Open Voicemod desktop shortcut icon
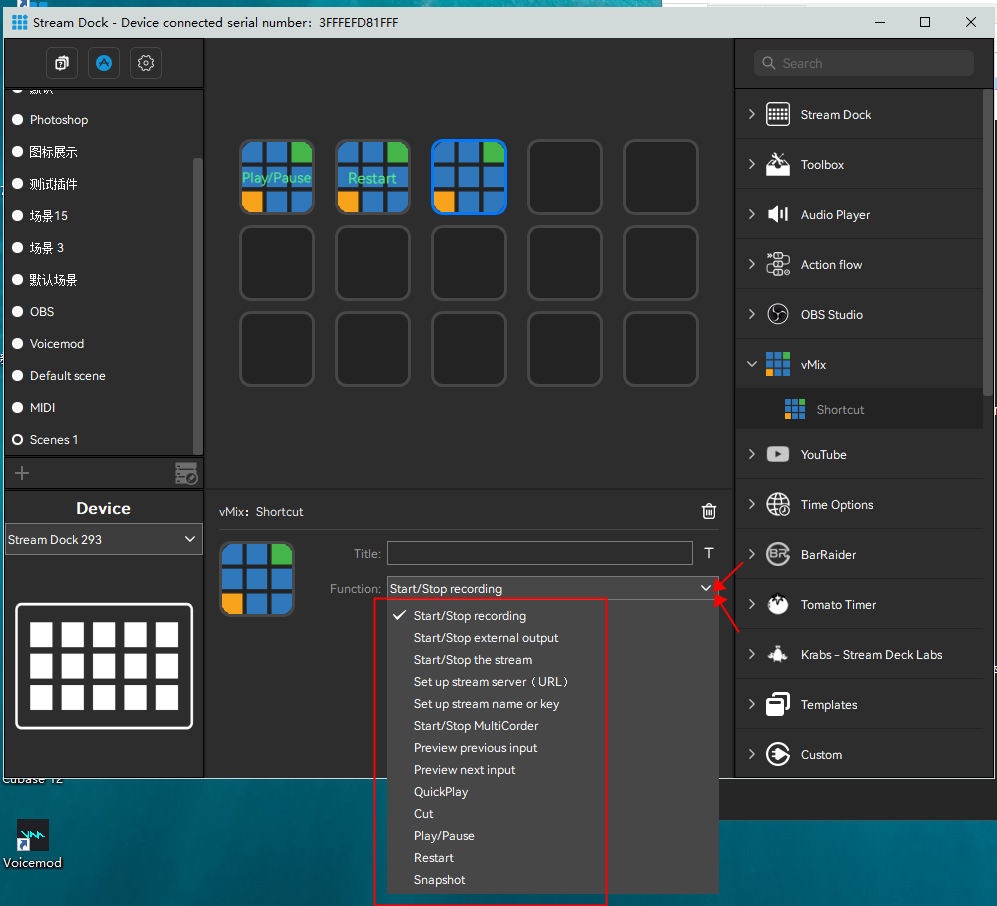 pyautogui.click(x=32, y=835)
